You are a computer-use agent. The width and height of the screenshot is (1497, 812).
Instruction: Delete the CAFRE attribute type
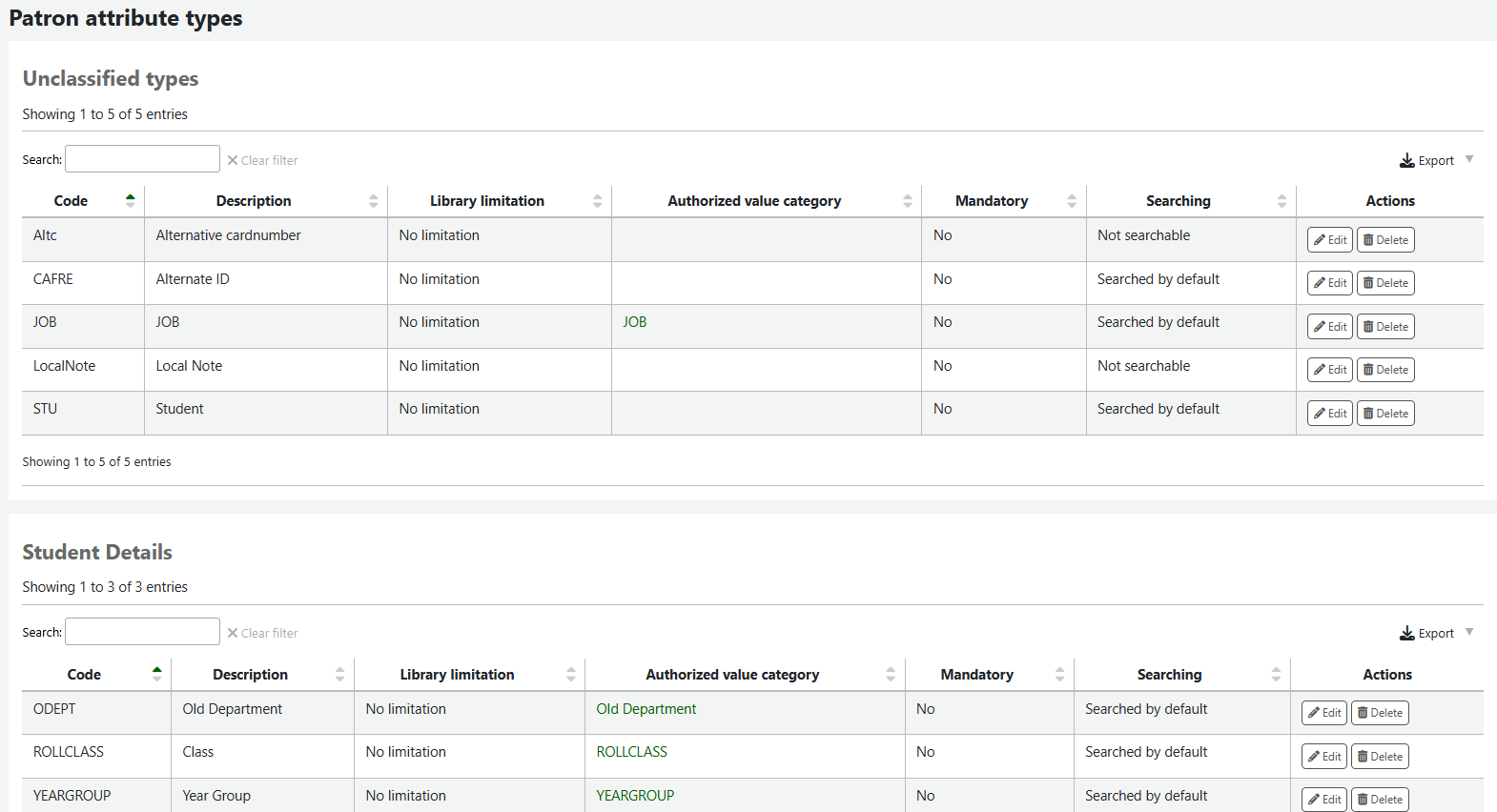click(x=1384, y=283)
